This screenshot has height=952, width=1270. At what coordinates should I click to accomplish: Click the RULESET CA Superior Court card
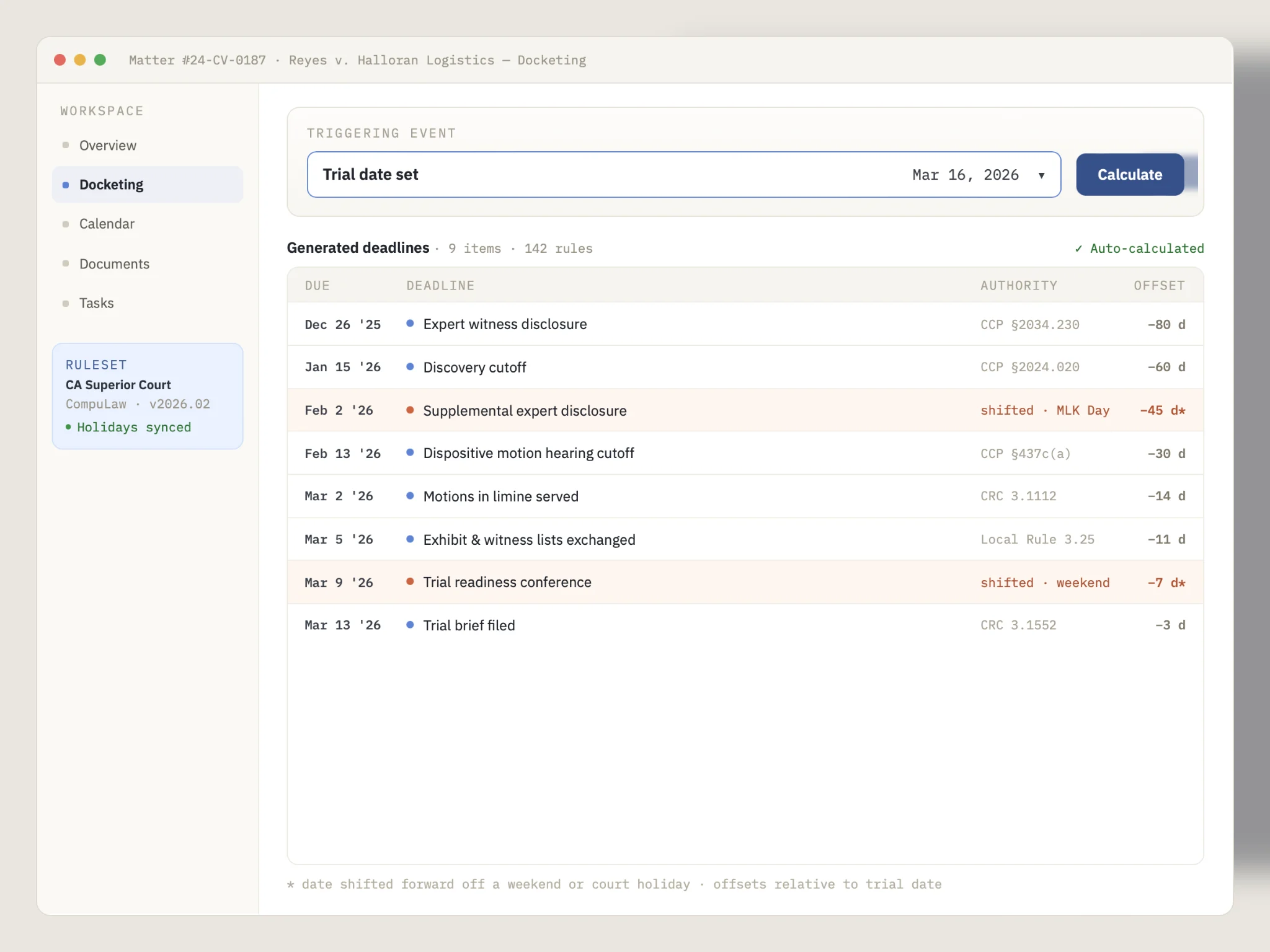(x=148, y=396)
